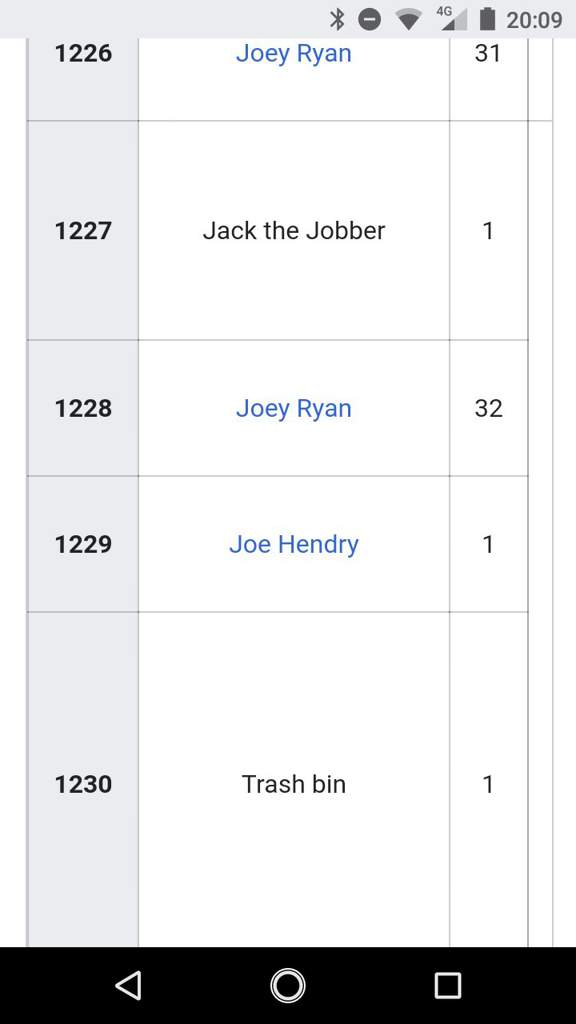This screenshot has height=1024, width=576.
Task: Tap row number 1229 cell
Action: click(x=83, y=544)
